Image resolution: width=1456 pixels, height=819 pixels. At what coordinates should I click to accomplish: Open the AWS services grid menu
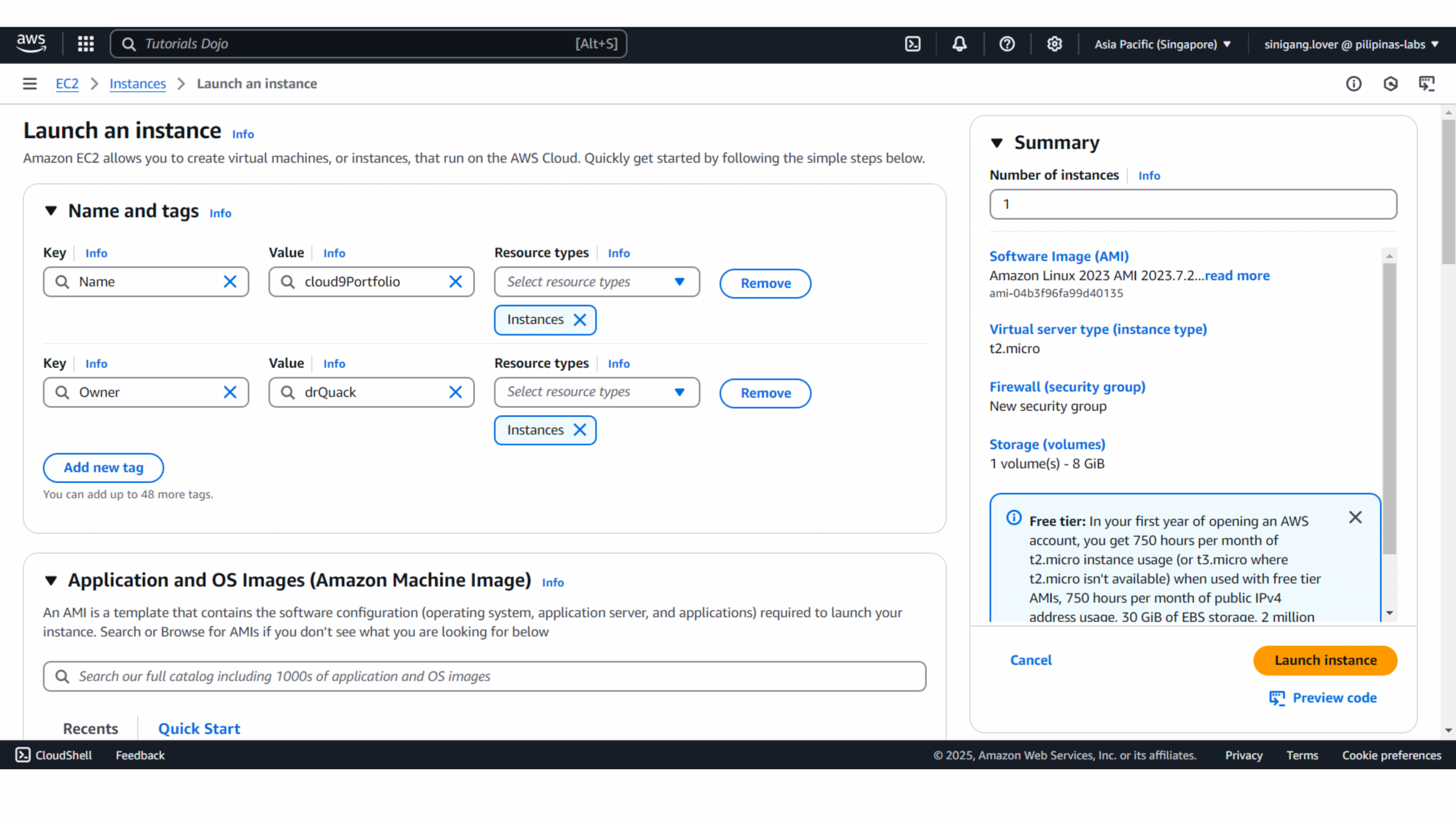click(86, 44)
